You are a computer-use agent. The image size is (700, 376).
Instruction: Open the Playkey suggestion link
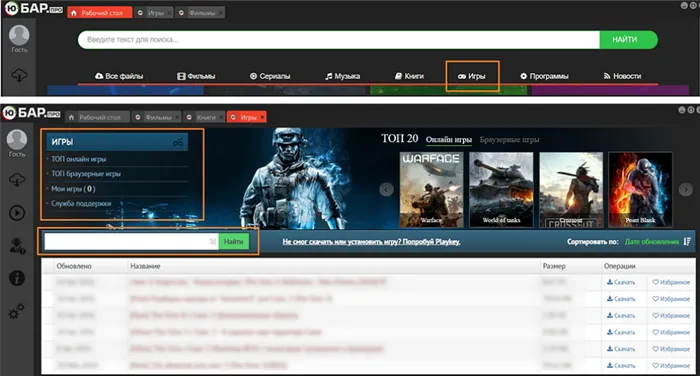pos(371,242)
